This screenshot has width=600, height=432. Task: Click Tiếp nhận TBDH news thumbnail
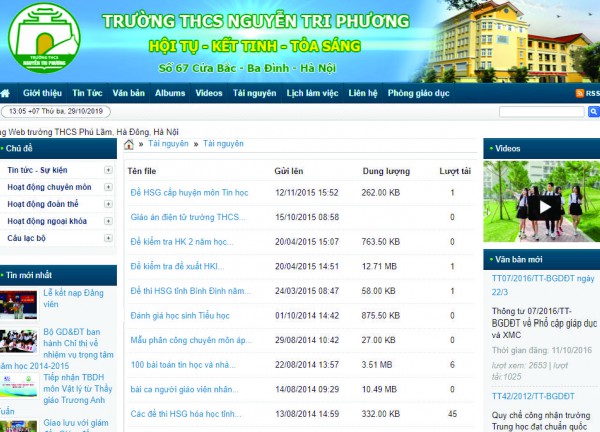click(19, 385)
